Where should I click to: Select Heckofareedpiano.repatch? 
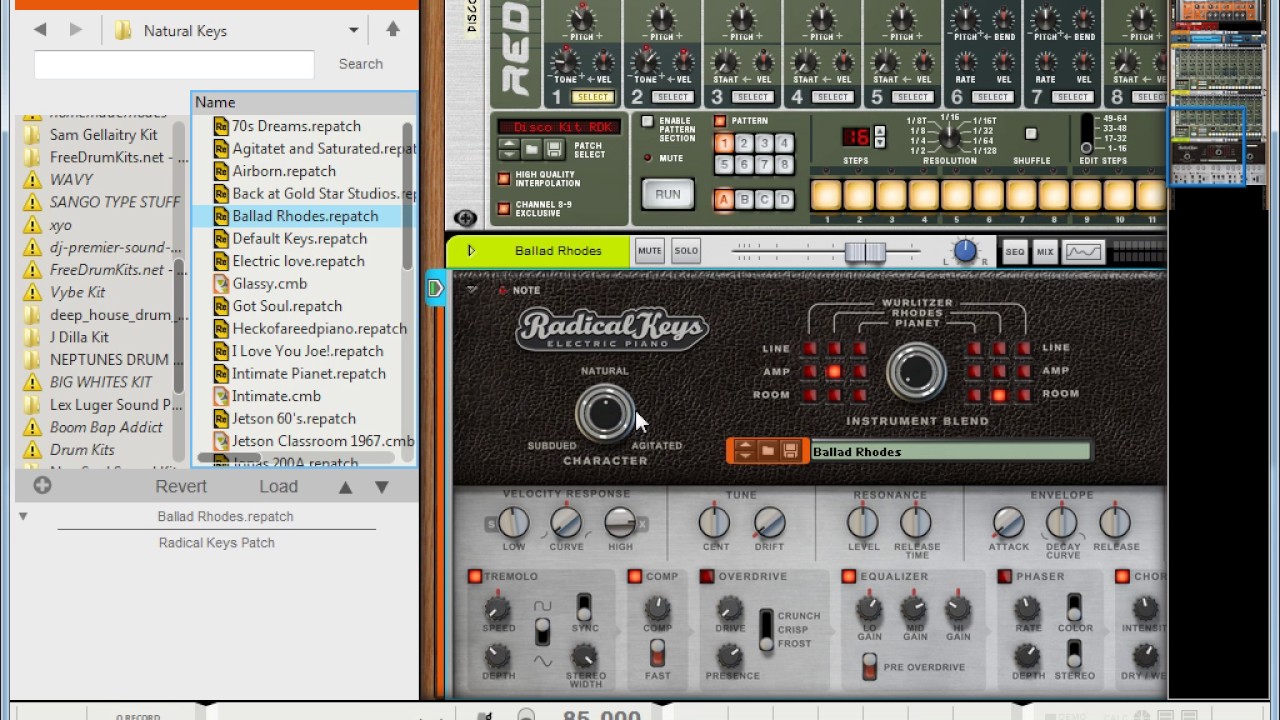(310, 328)
